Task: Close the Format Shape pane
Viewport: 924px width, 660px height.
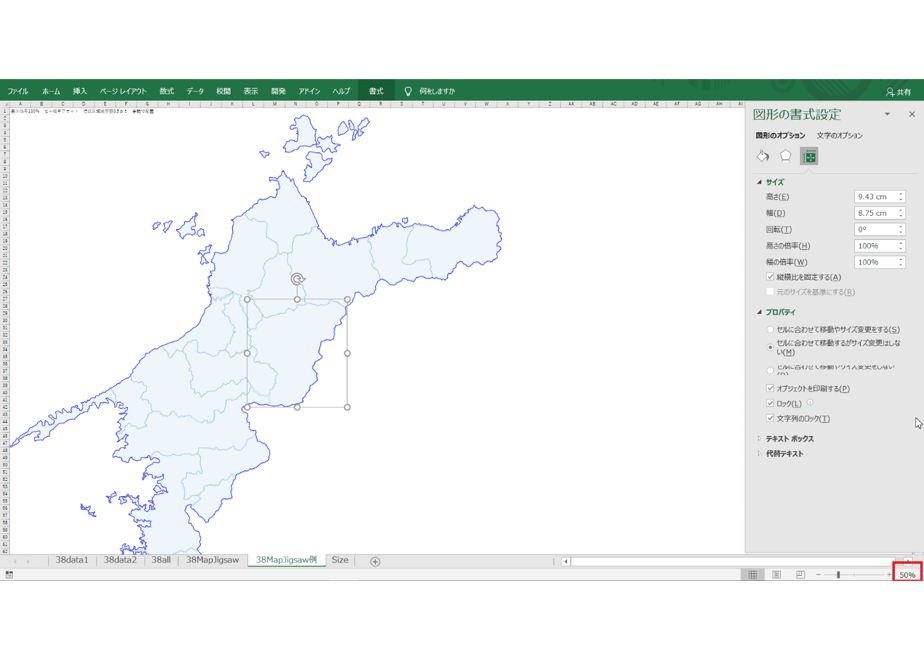Action: 912,114
